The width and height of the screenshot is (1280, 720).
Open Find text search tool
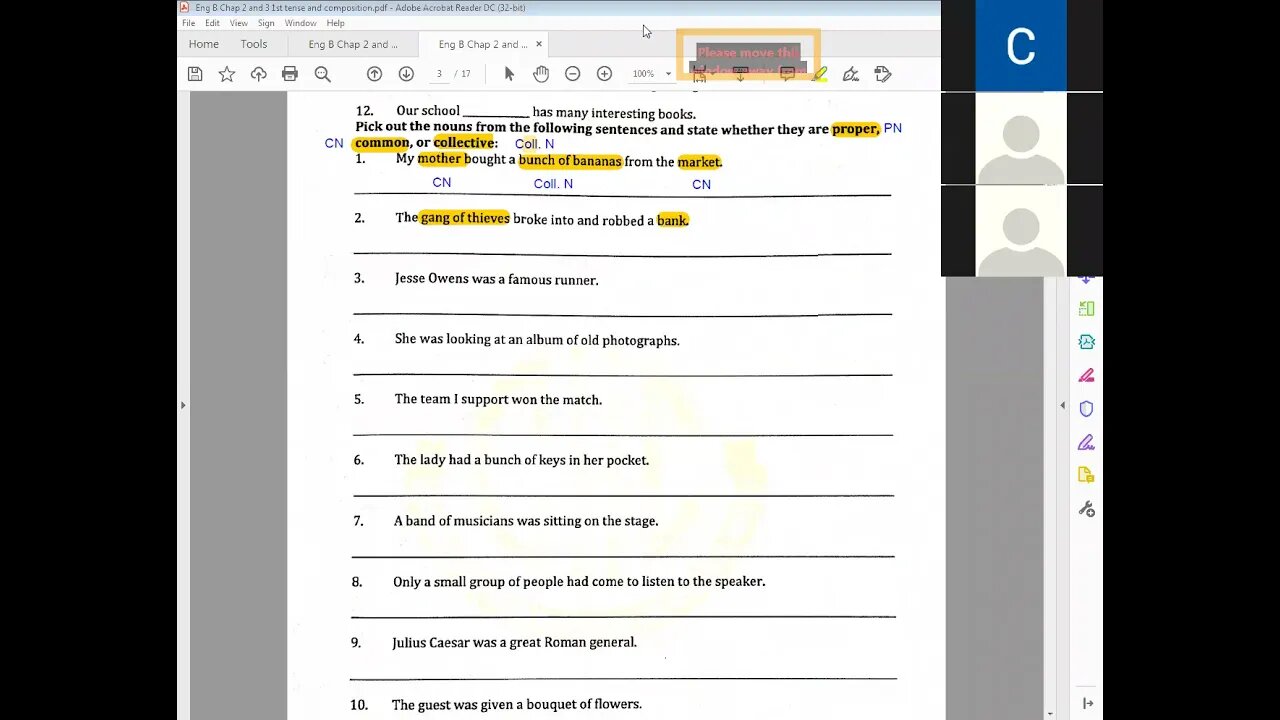point(322,74)
